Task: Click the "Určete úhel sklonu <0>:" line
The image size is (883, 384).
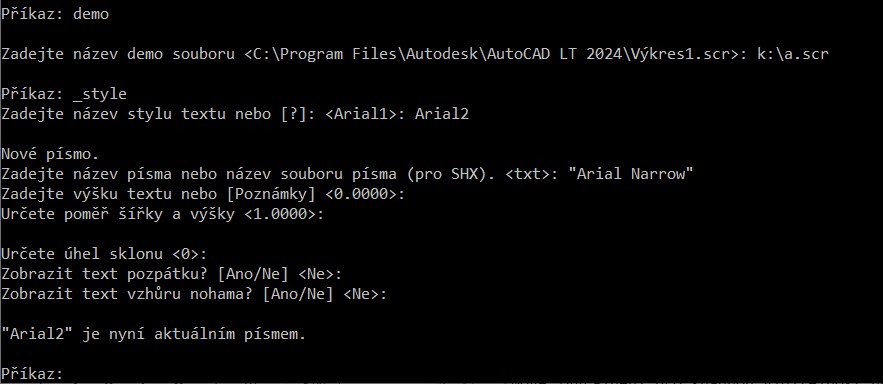Action: (x=105, y=254)
